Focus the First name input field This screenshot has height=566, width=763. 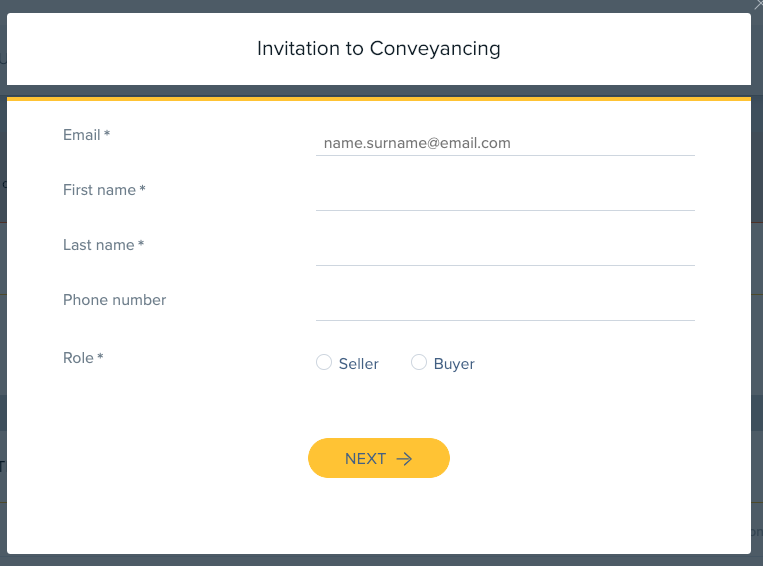(x=505, y=198)
